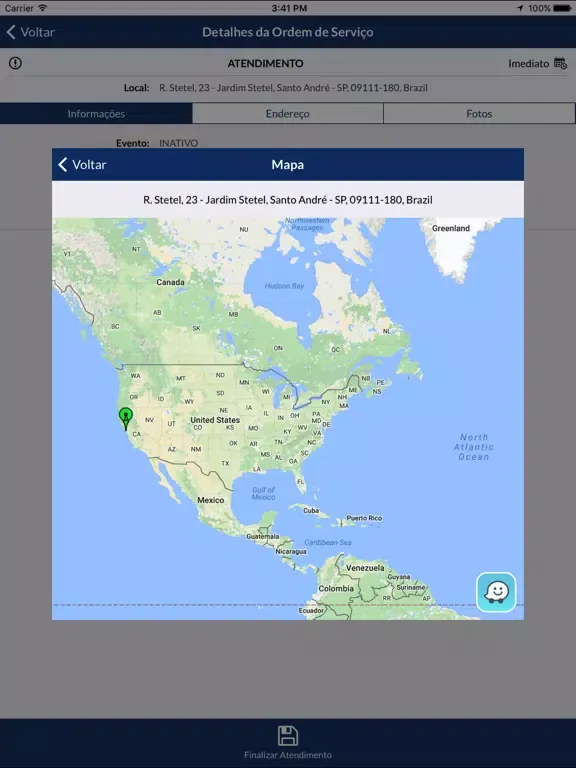
Task: Tap the location arrow icon in status bar
Action: click(520, 8)
